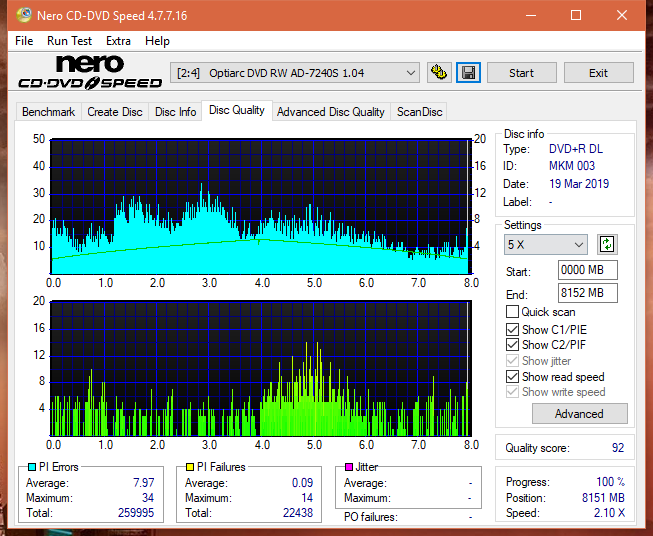Switch to the Create Disc tab
This screenshot has height=536, width=653.
coord(115,112)
